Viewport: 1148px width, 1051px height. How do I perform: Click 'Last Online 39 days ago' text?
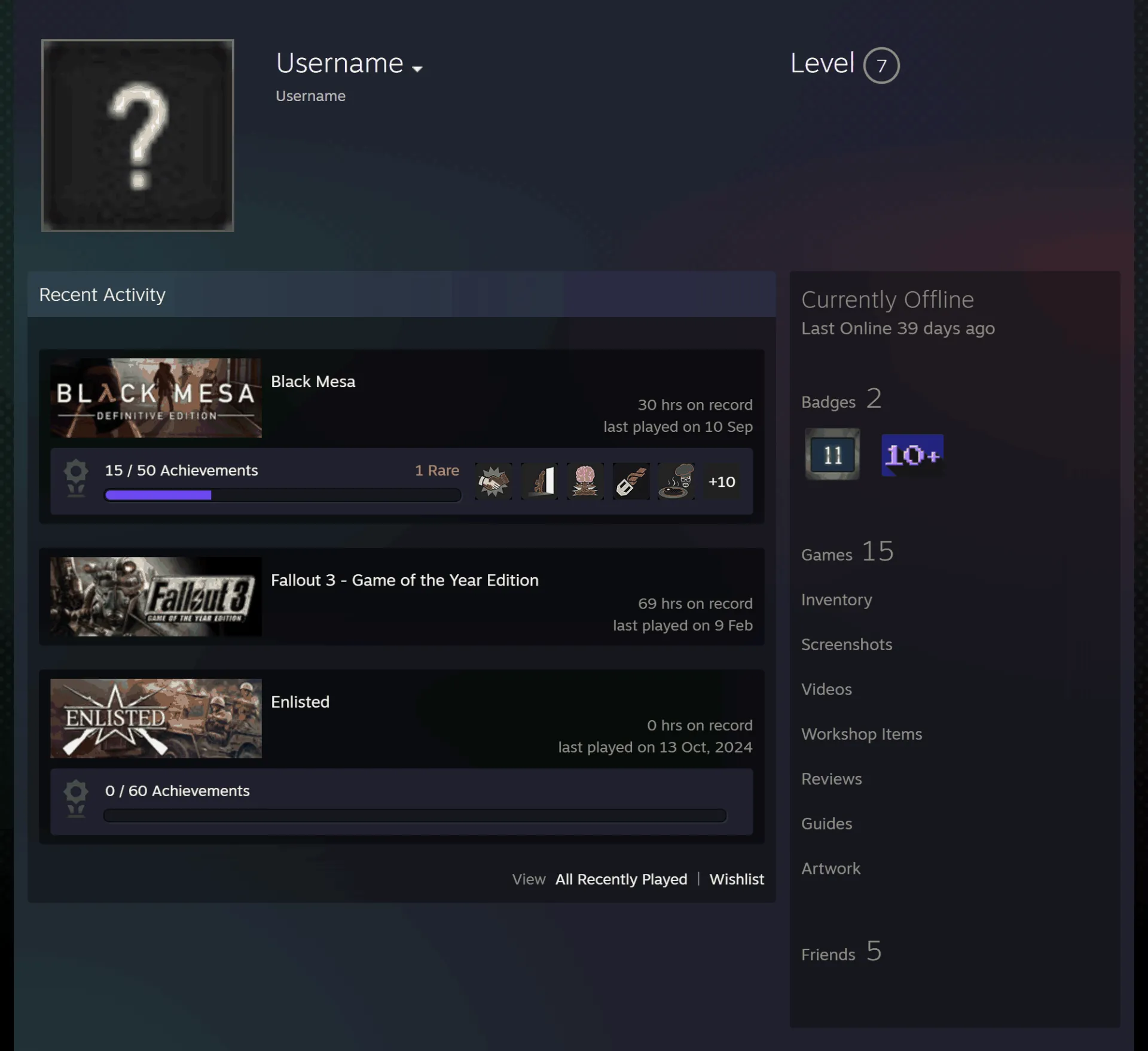(898, 329)
